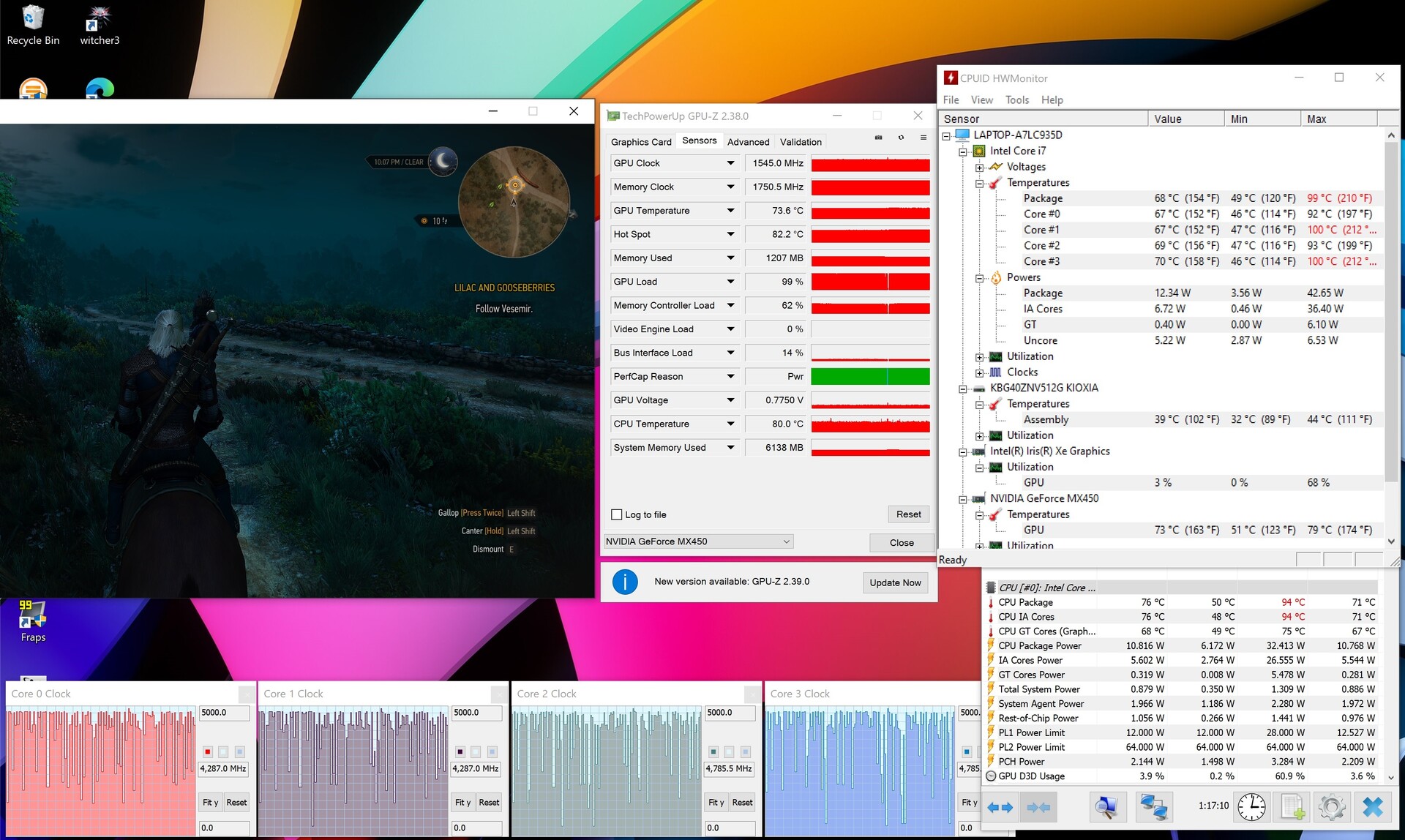Select the PL1 Power Limit row in HWiNFO

click(1182, 733)
